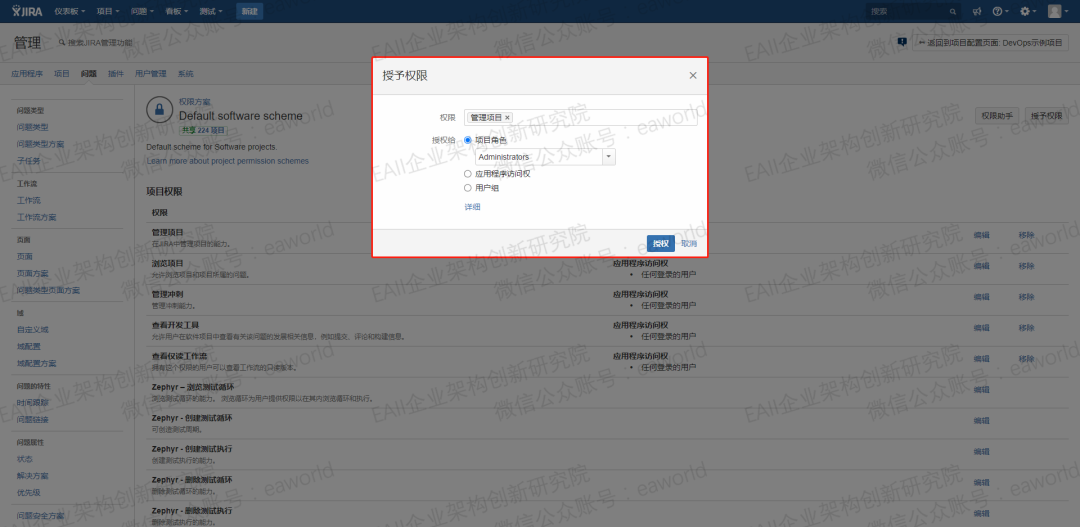The image size is (1080, 527).
Task: Expand the 测试 menu in the header
Action: click(211, 12)
